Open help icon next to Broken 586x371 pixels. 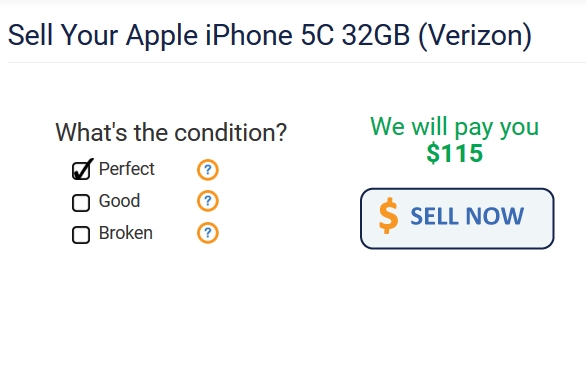208,233
